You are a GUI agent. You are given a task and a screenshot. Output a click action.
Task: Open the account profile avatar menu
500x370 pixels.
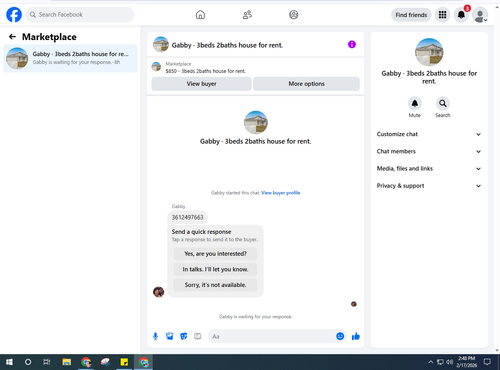click(480, 15)
